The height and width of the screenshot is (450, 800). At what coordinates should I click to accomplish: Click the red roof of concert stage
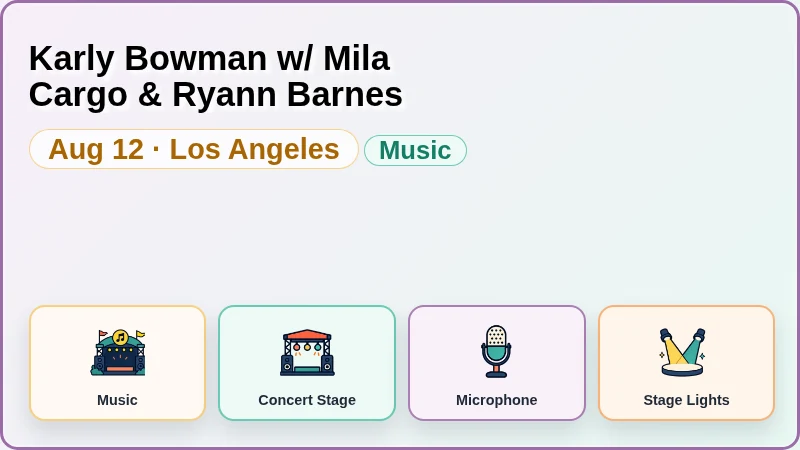coord(307,335)
